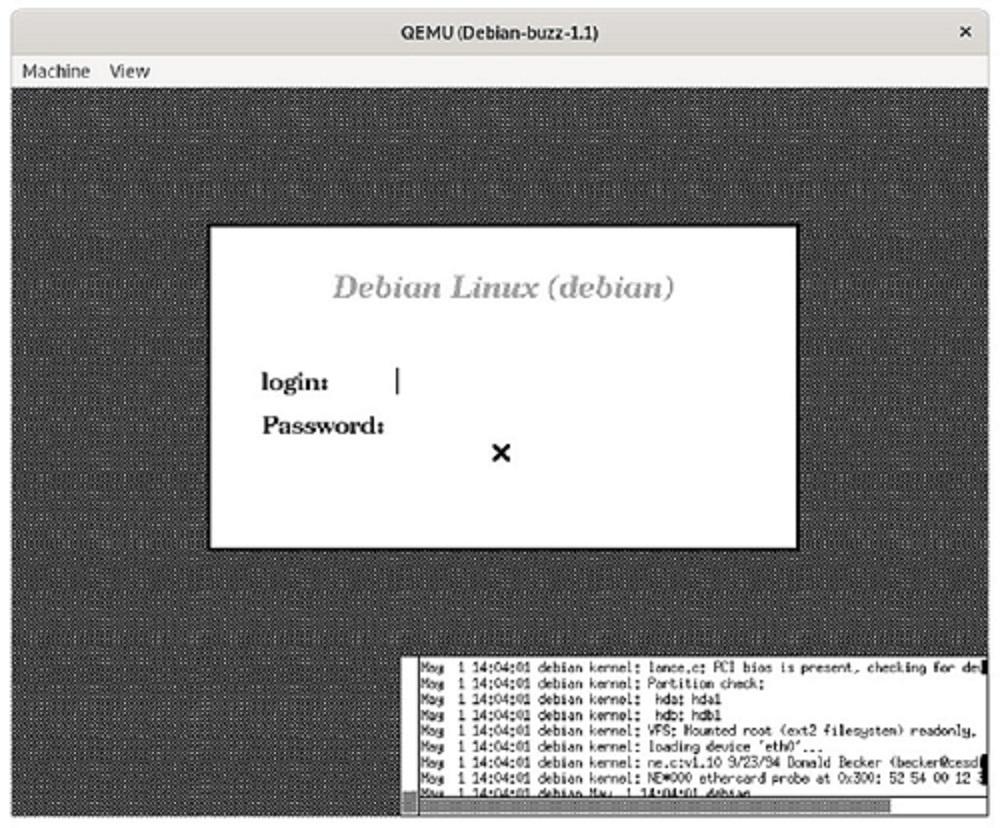Click the console's left vertical scrollbar
The width and height of the screenshot is (1000, 828).
pyautogui.click(x=410, y=730)
